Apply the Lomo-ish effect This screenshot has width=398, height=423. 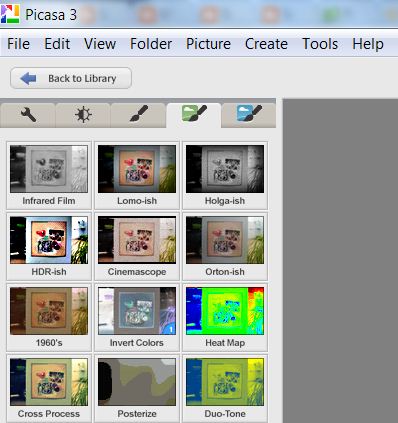tap(137, 175)
